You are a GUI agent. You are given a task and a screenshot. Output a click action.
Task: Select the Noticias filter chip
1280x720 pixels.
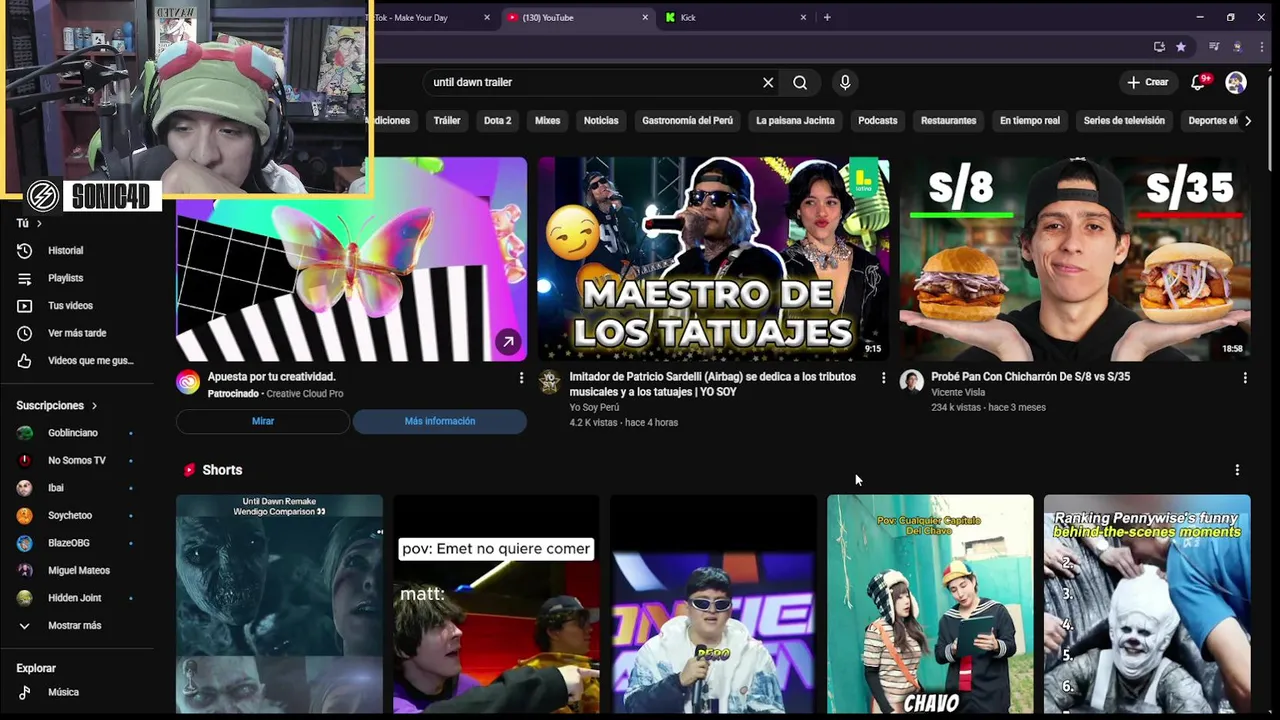601,121
